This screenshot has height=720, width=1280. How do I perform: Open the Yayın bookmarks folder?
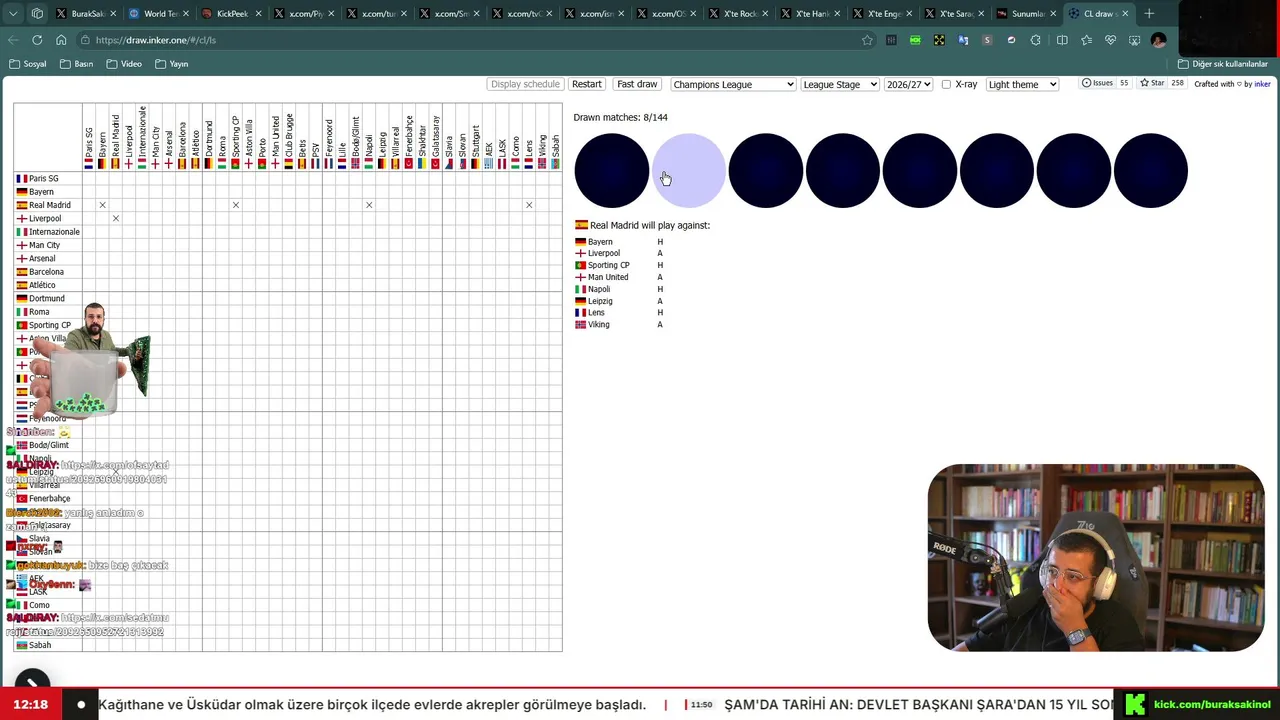pos(172,64)
